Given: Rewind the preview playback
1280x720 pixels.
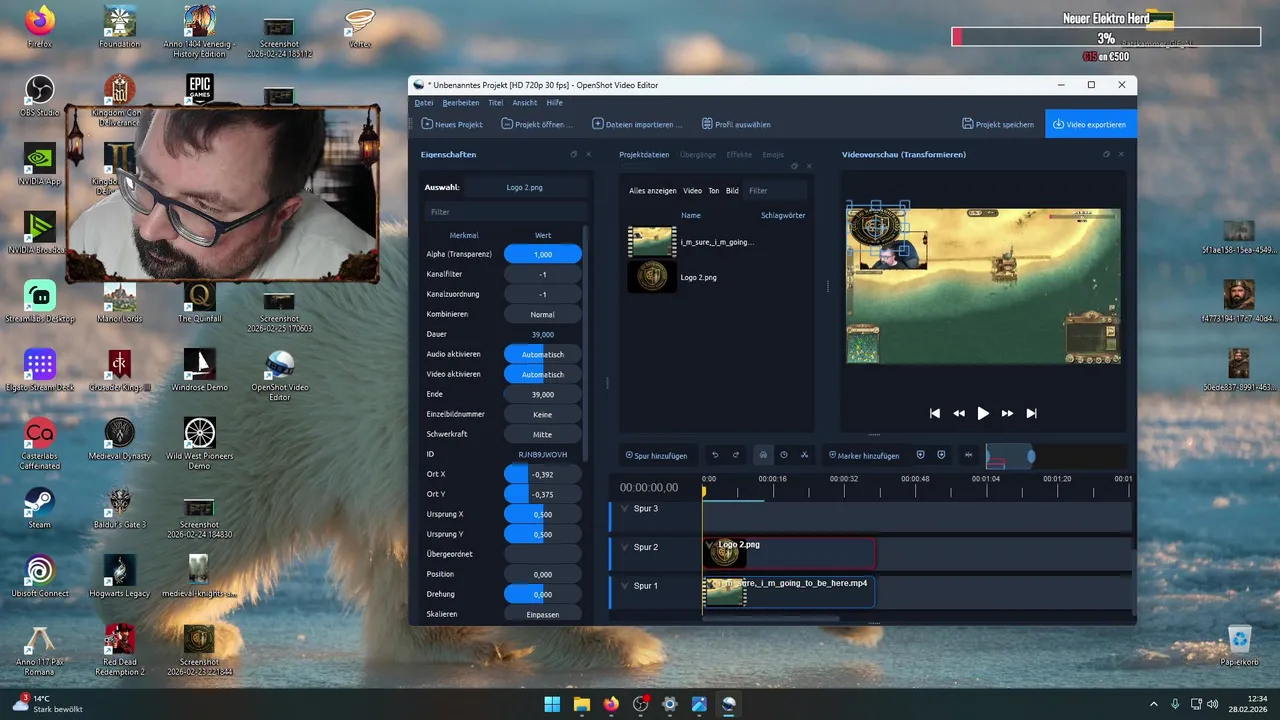Looking at the screenshot, I should pos(959,413).
